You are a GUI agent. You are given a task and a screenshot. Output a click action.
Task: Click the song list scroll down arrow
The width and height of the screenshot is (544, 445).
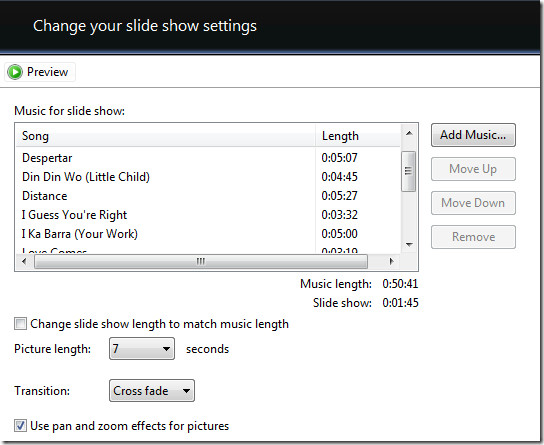pyautogui.click(x=409, y=245)
